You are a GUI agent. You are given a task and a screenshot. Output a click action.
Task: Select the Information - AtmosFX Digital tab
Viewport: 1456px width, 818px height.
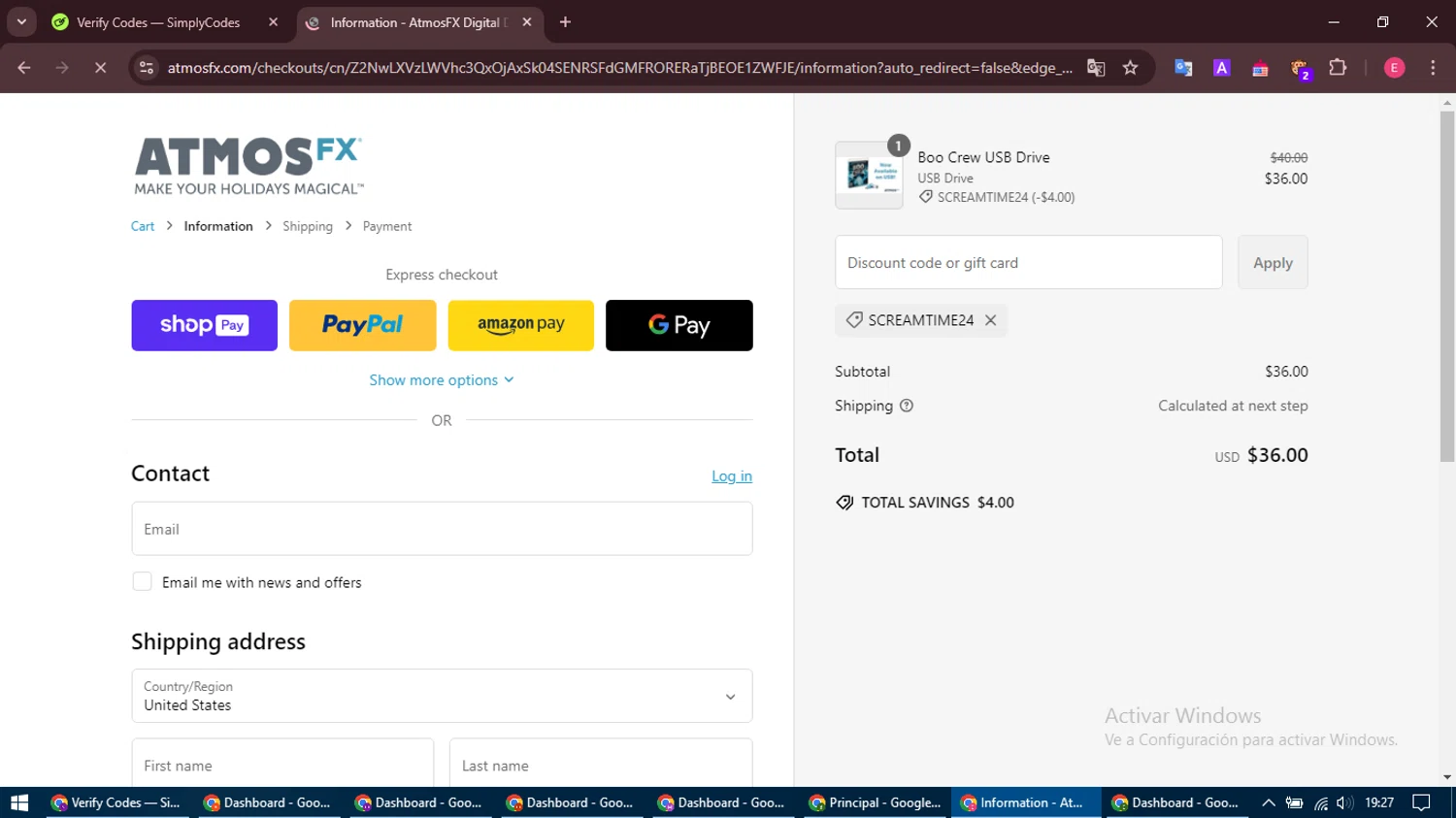pos(418,22)
